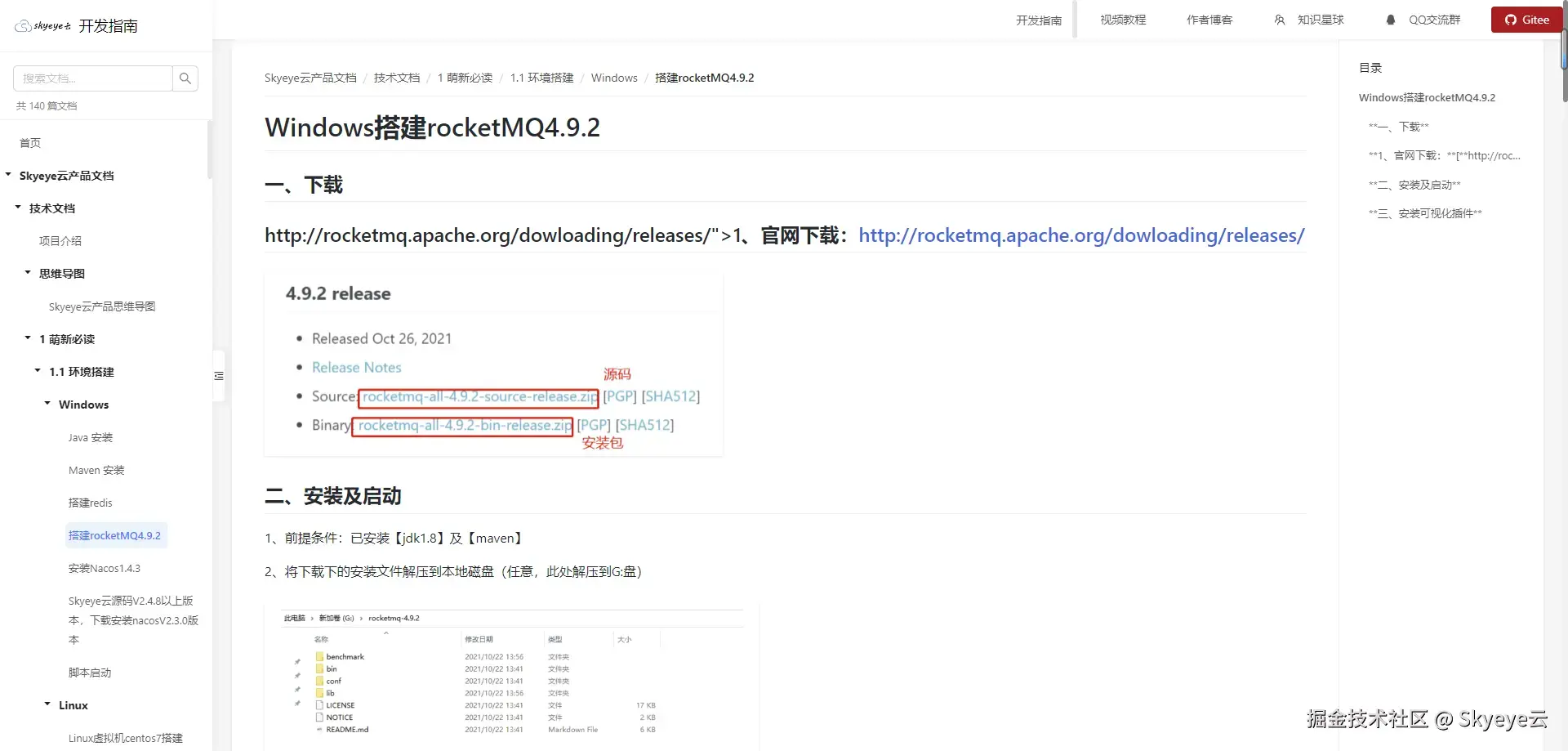Go to 首页 in sidebar

coord(30,143)
